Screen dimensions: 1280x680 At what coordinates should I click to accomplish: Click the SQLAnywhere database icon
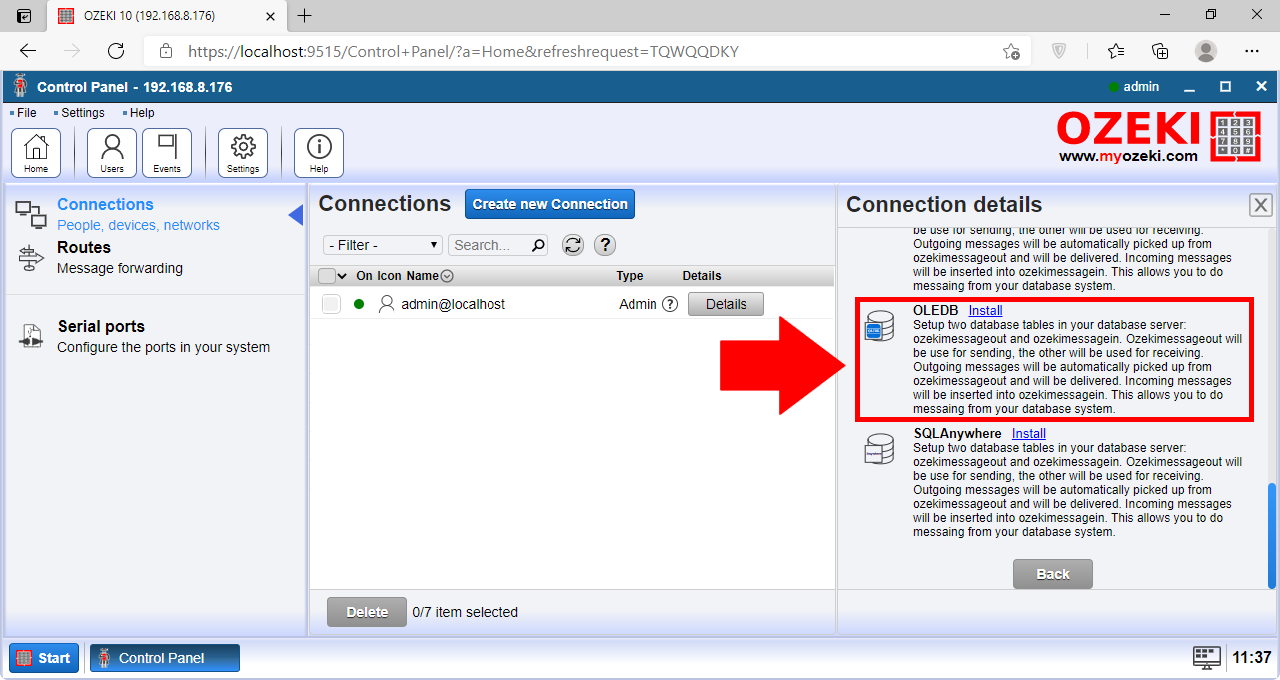pyautogui.click(x=880, y=449)
